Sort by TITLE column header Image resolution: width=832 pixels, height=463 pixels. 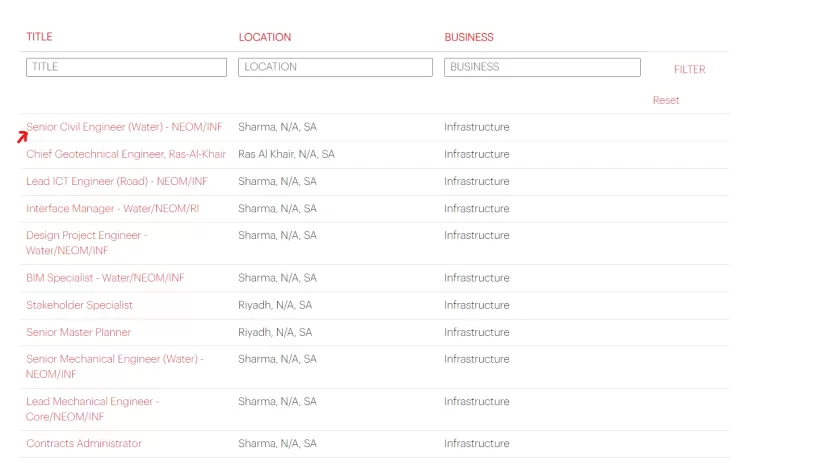point(39,37)
